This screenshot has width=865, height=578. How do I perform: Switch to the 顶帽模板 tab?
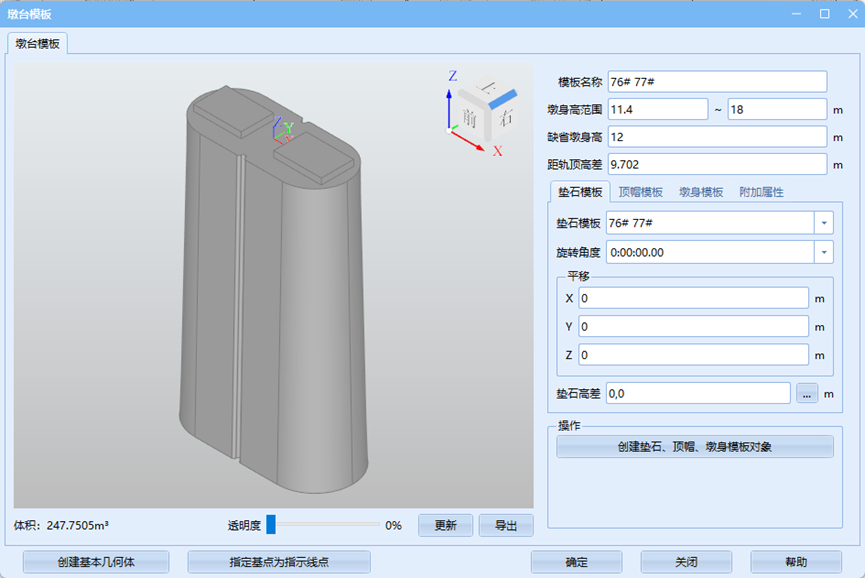tap(640, 192)
